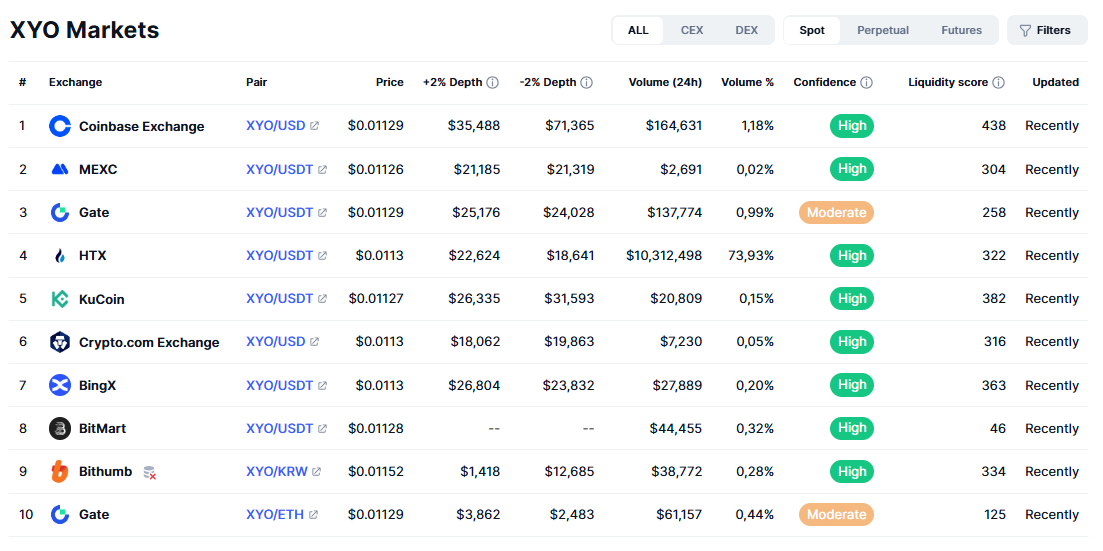Click the Coinbase Exchange logo icon
1103x551 pixels.
(x=60, y=126)
